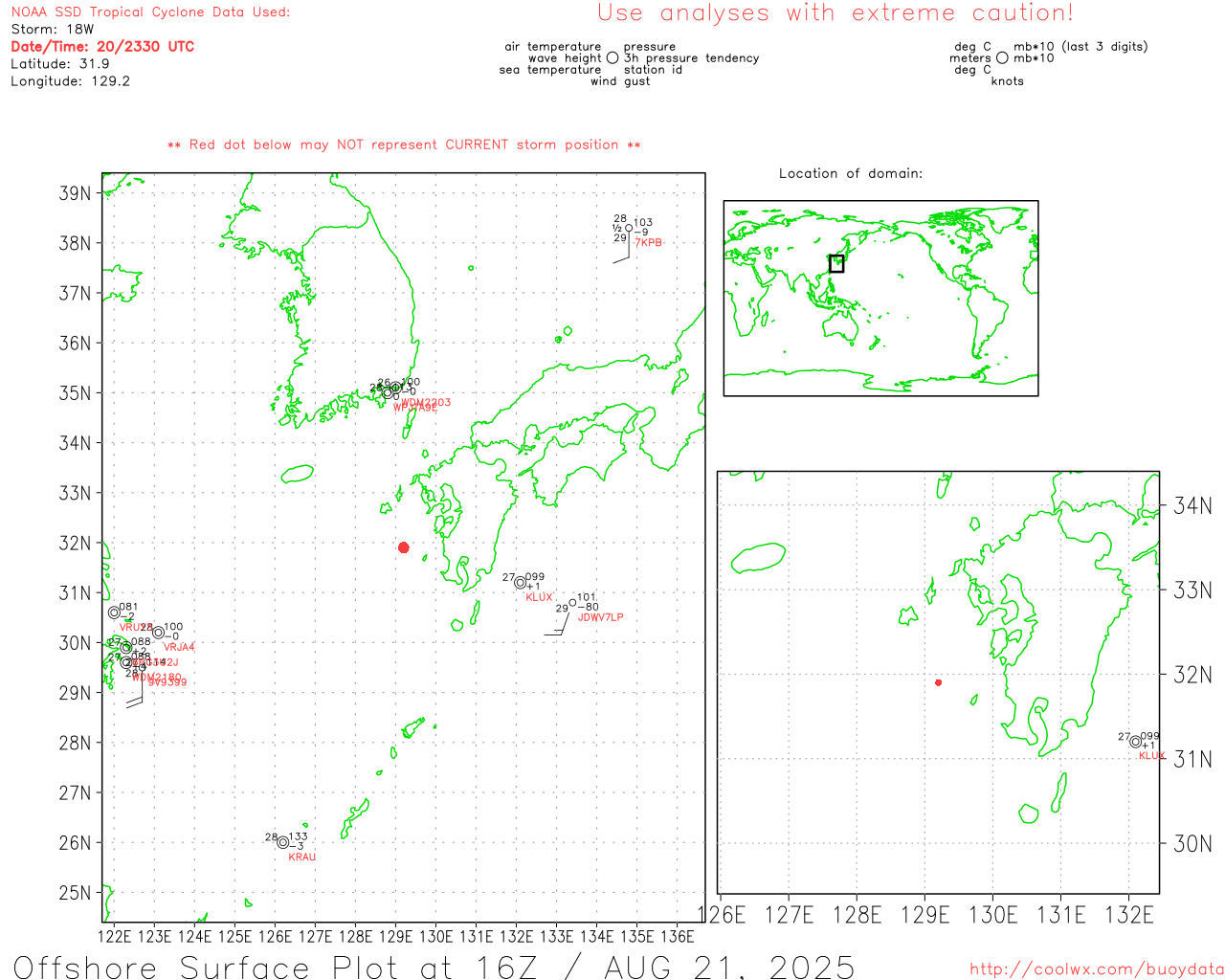Click the KLUX label in the inset map
This screenshot has width=1225, height=980.
coord(1152,756)
